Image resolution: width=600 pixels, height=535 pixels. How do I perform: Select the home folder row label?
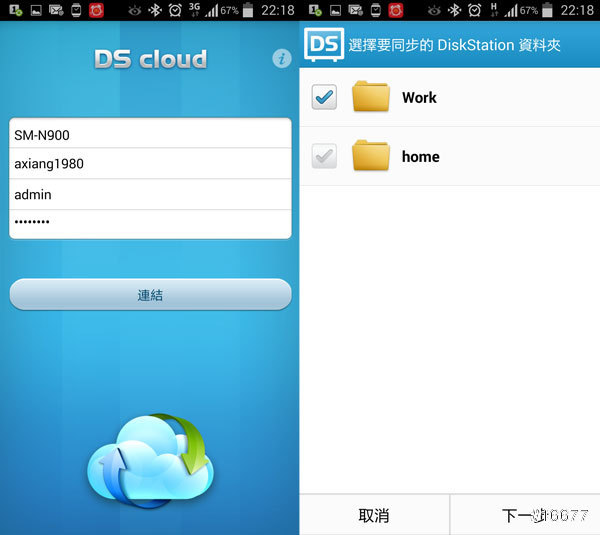[x=420, y=156]
